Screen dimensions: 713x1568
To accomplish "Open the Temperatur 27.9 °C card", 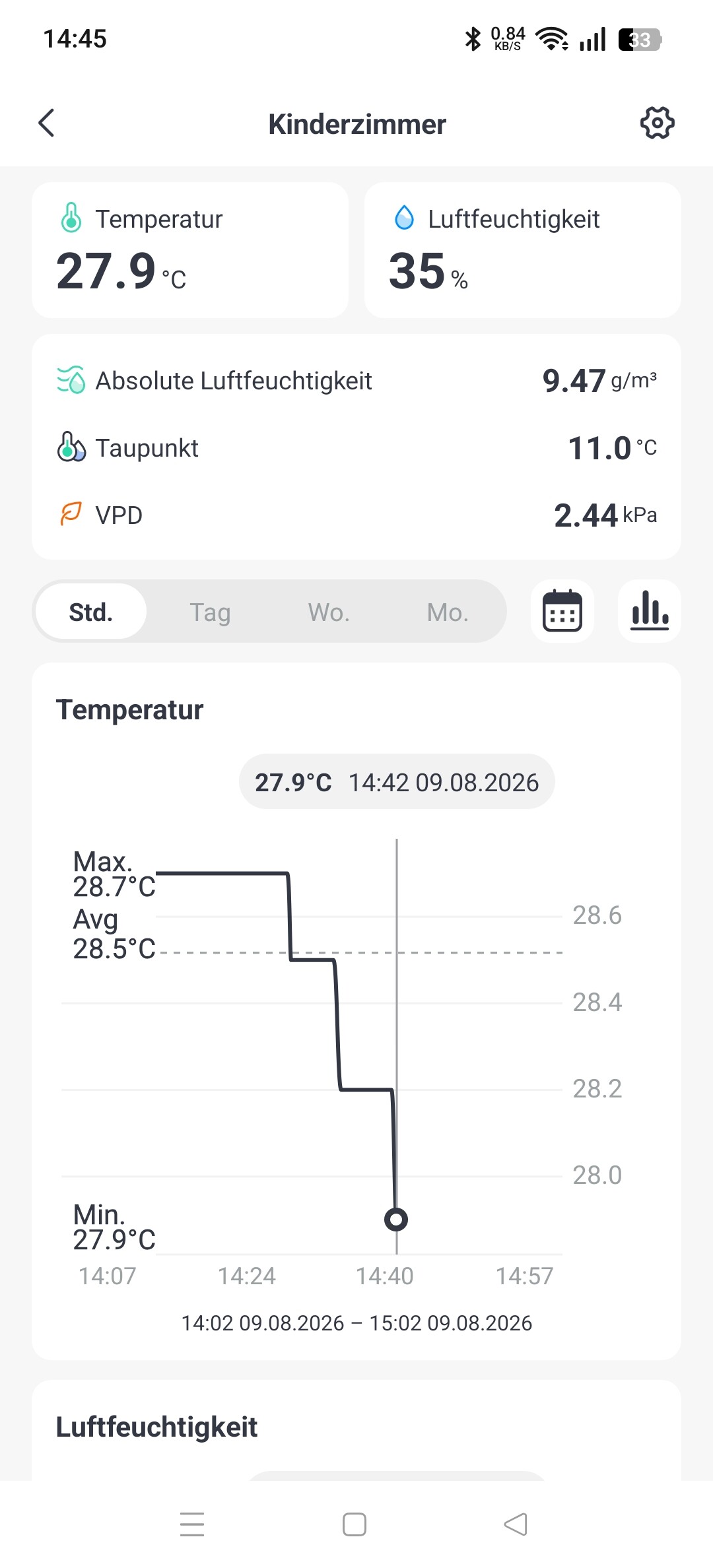I will tap(190, 250).
